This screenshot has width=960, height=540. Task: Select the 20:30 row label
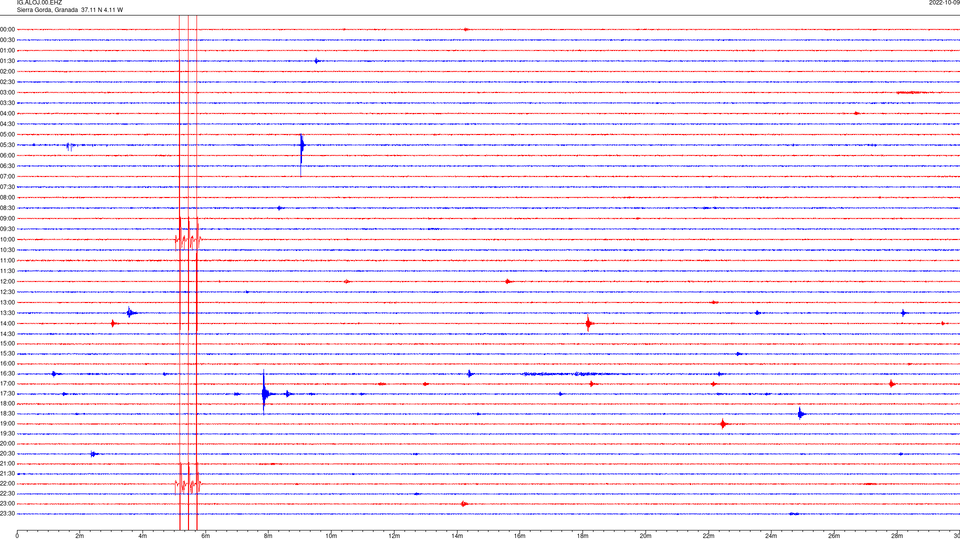pos(8,454)
